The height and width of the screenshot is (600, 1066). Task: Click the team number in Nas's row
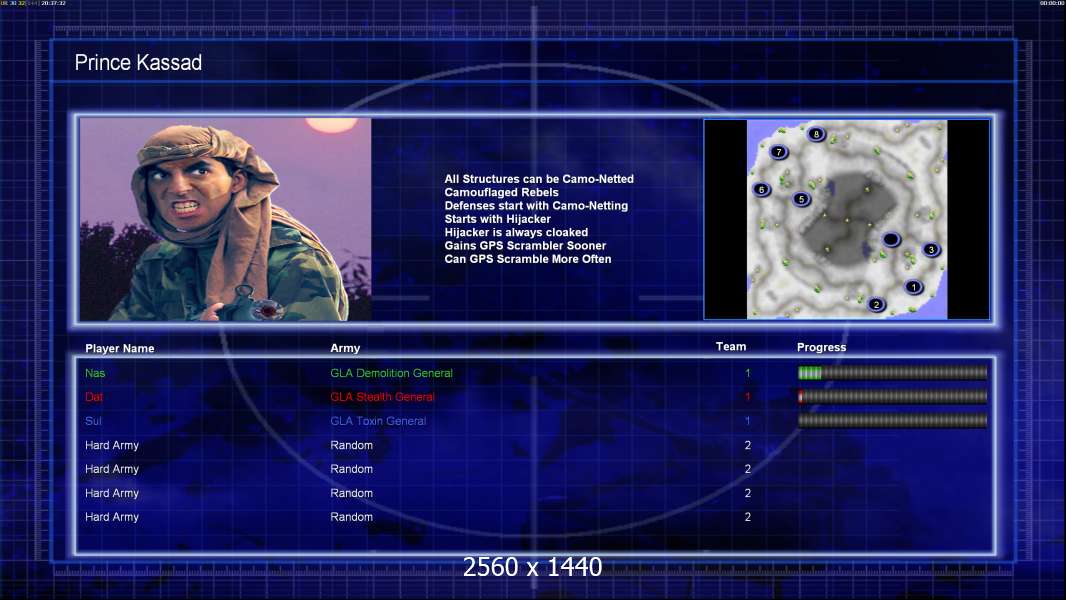click(748, 373)
